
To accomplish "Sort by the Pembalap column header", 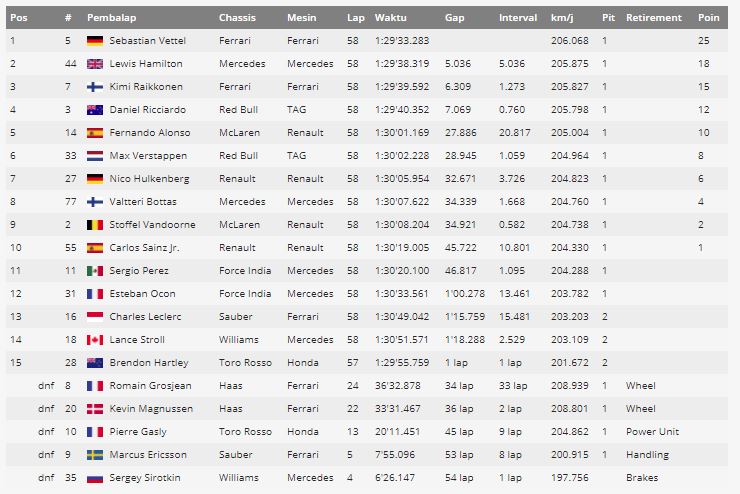I will click(111, 18).
